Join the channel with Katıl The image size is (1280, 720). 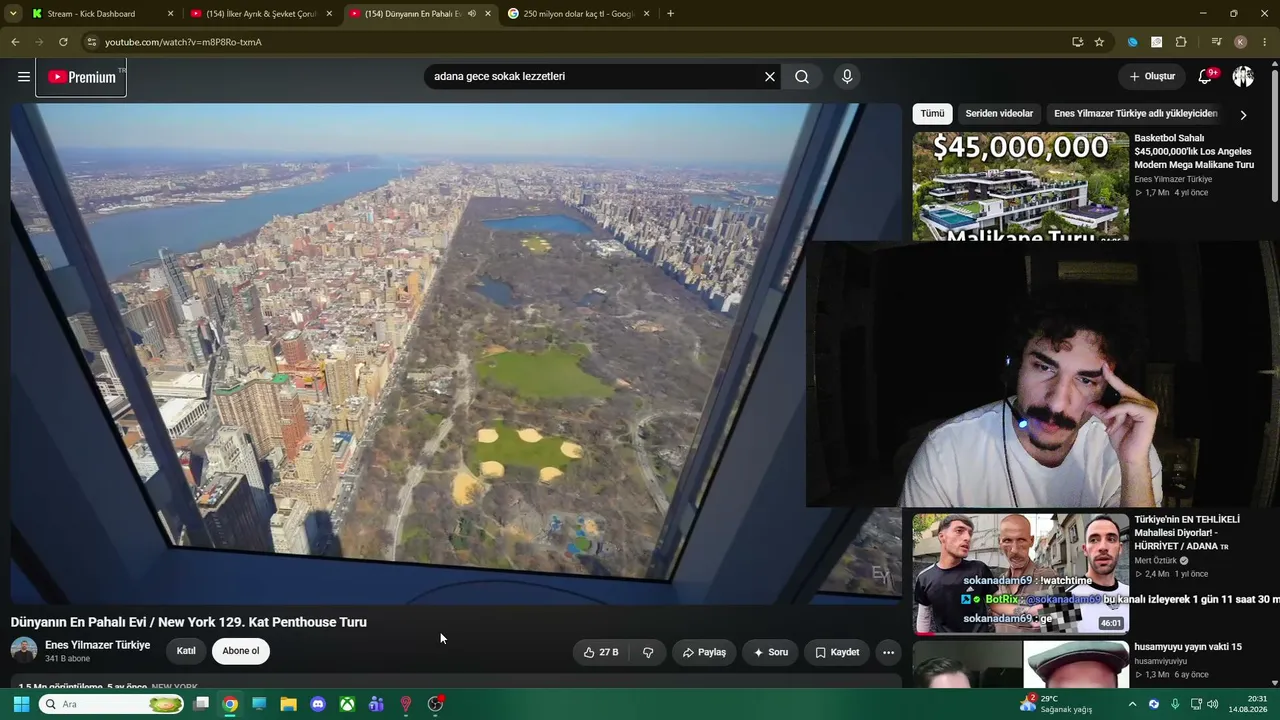186,651
